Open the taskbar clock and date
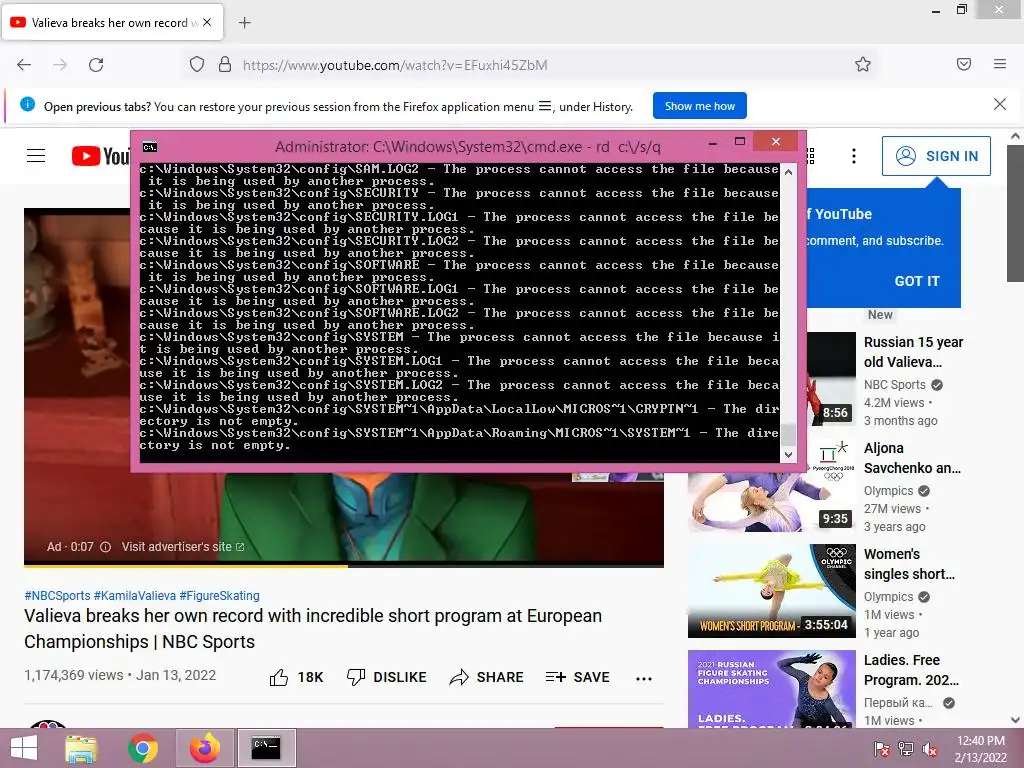This screenshot has width=1024, height=768. pos(980,749)
